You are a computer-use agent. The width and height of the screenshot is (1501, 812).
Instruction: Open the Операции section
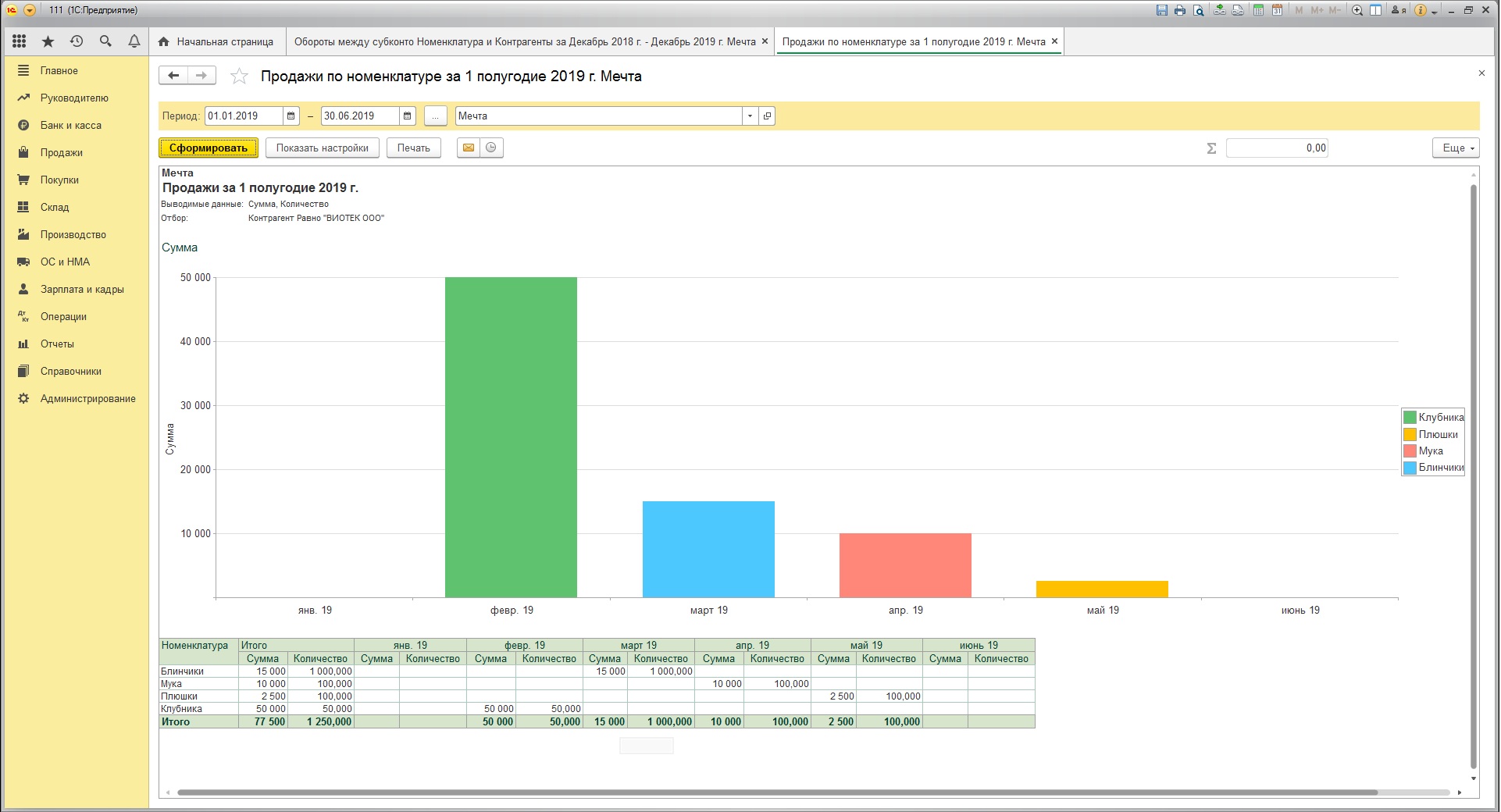point(63,316)
